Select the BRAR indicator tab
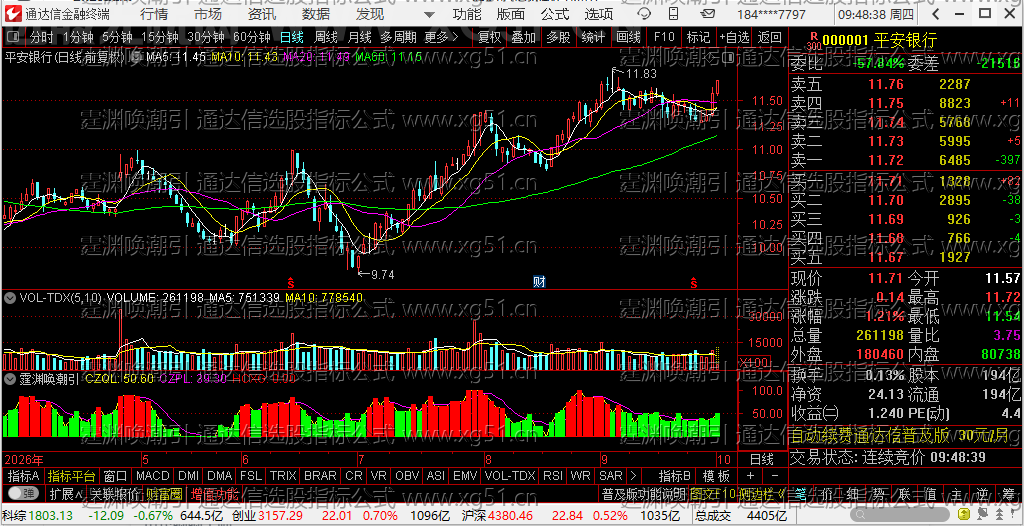This screenshot has height=526, width=1024. (x=321, y=476)
